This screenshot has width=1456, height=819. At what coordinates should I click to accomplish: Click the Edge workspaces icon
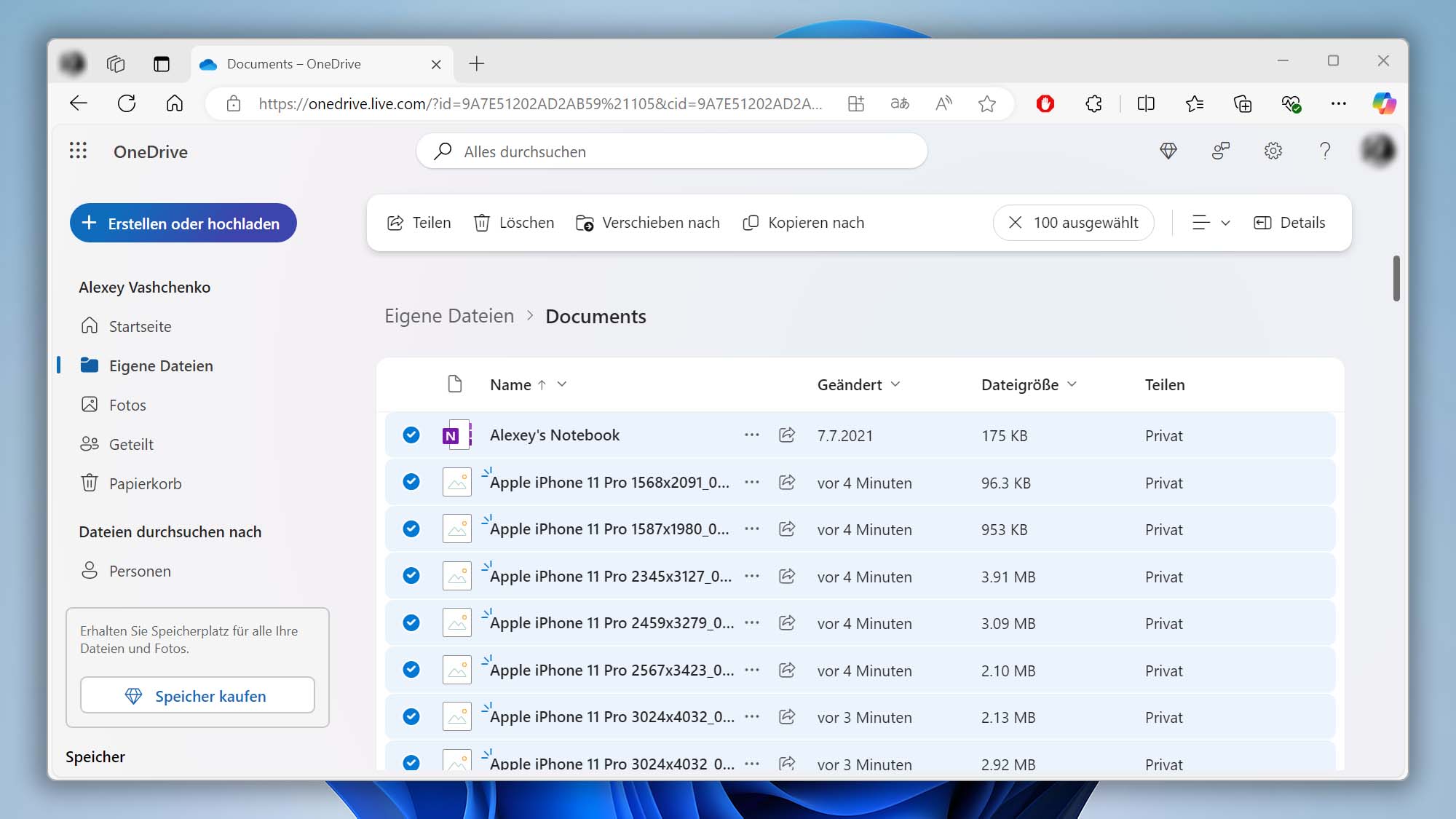click(x=116, y=64)
